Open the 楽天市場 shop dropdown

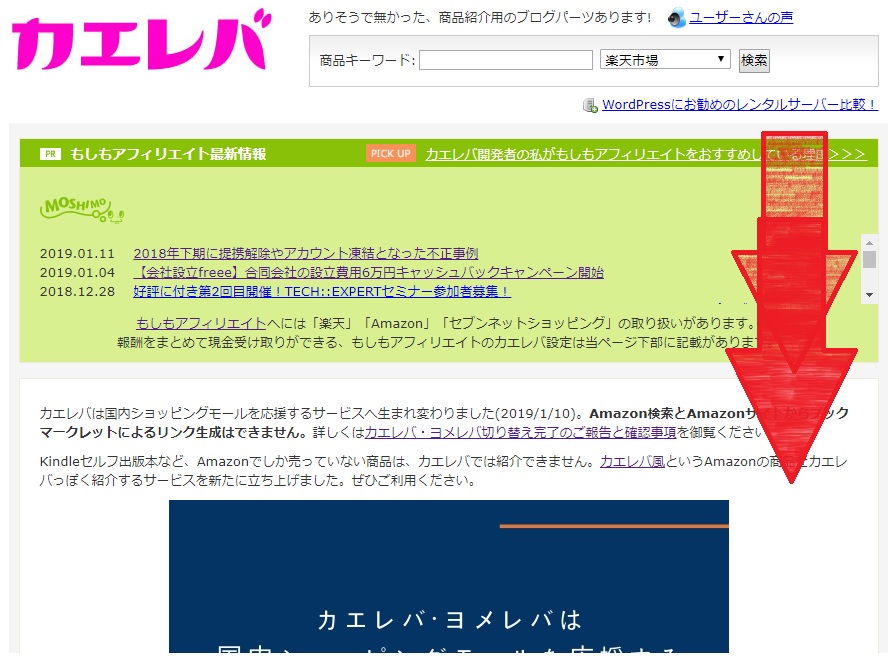665,59
